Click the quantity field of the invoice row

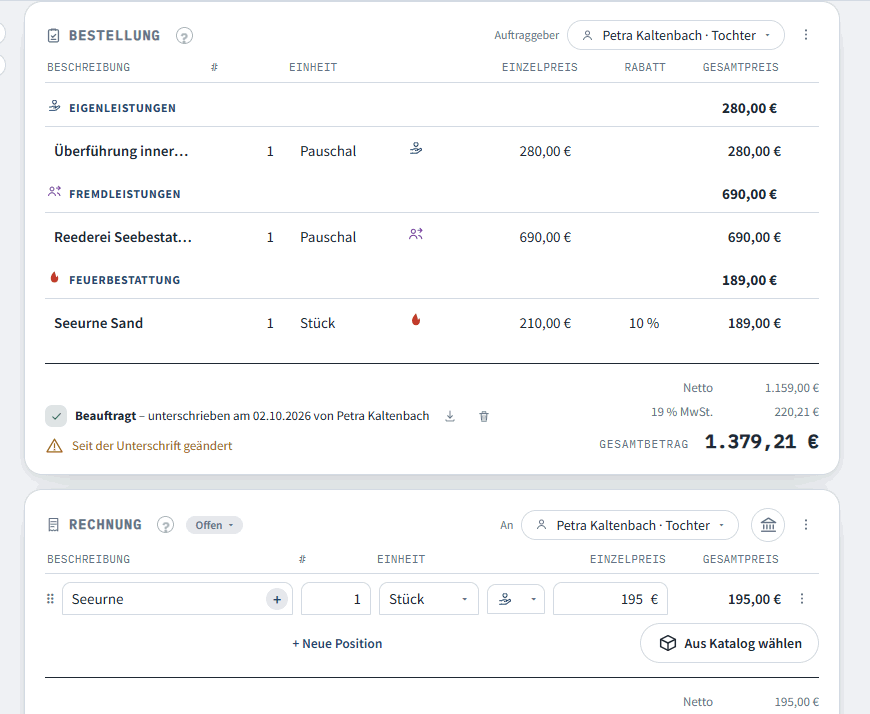click(336, 599)
